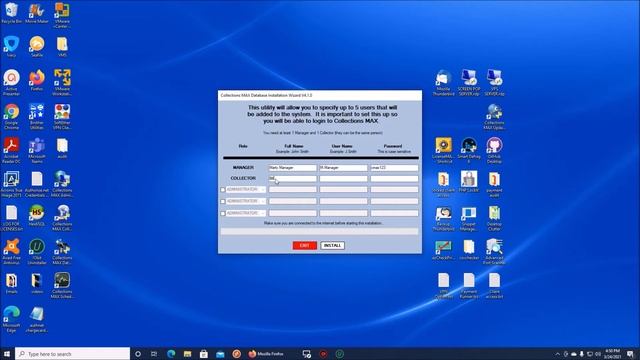640x360 pixels.
Task: Open the Ivacy VPN shortcut
Action: click(11, 46)
